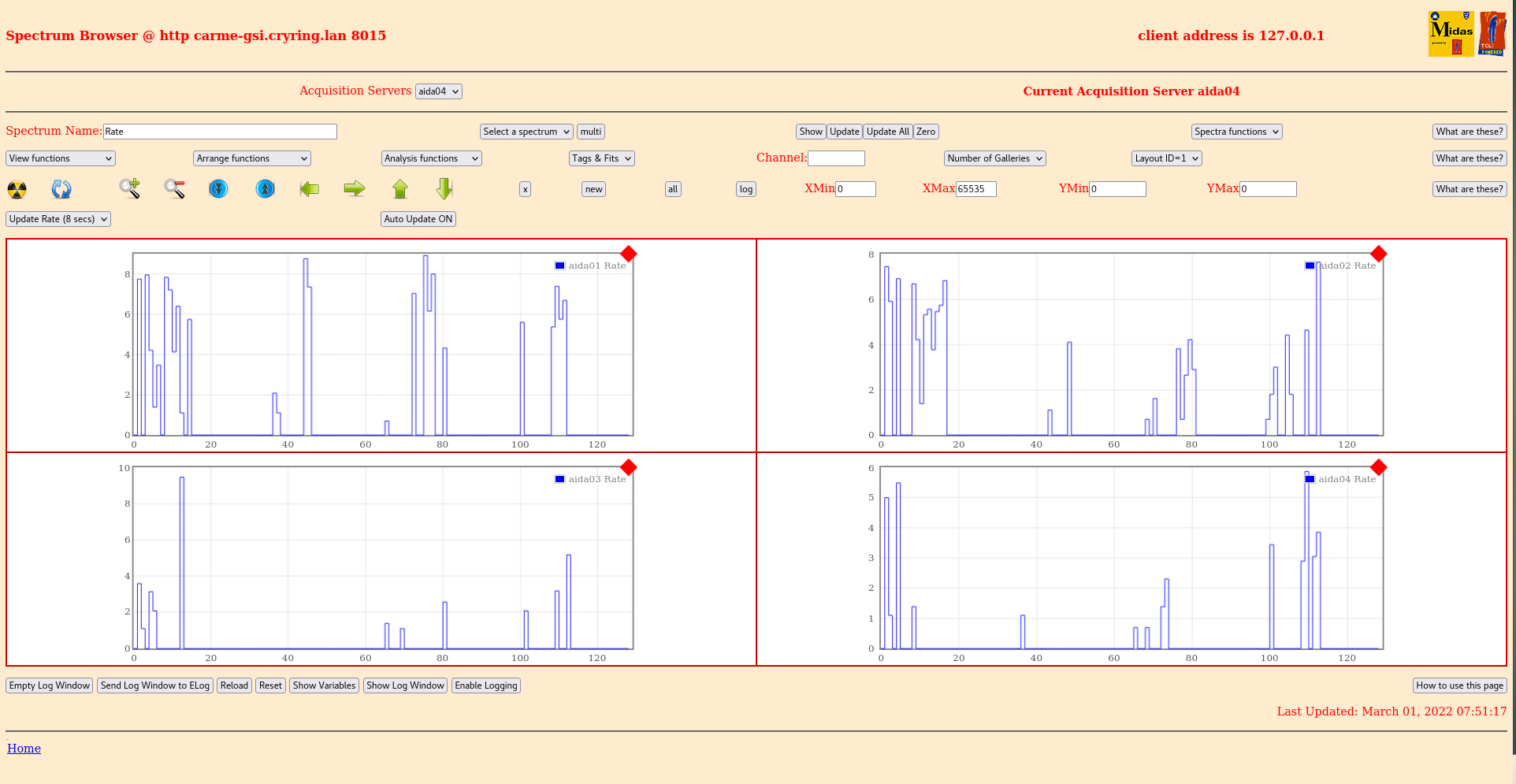Toggle the multi spectrum button
The image size is (1516, 784).
pos(590,132)
